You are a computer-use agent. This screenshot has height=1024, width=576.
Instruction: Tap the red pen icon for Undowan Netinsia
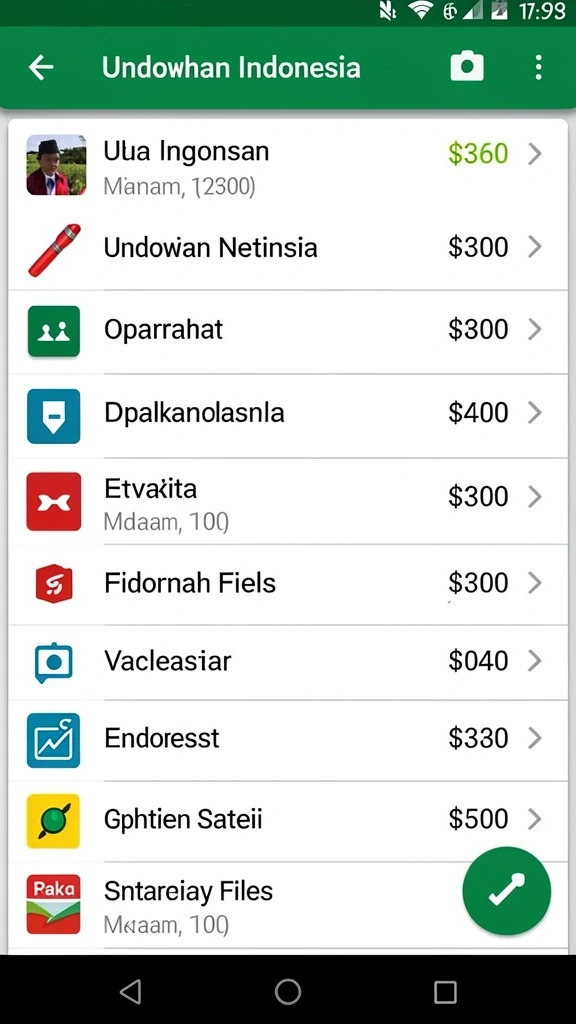[54, 249]
